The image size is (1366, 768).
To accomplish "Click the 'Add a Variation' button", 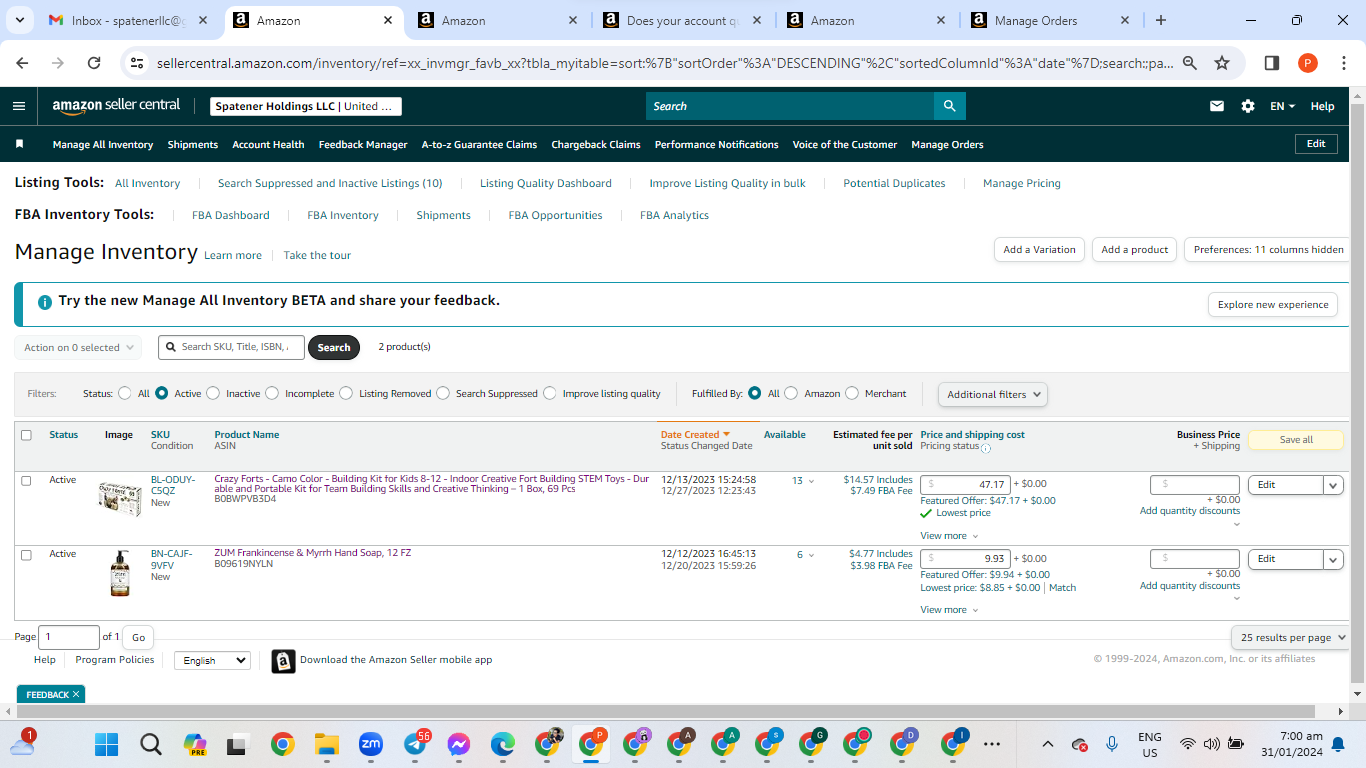I will pos(1040,250).
